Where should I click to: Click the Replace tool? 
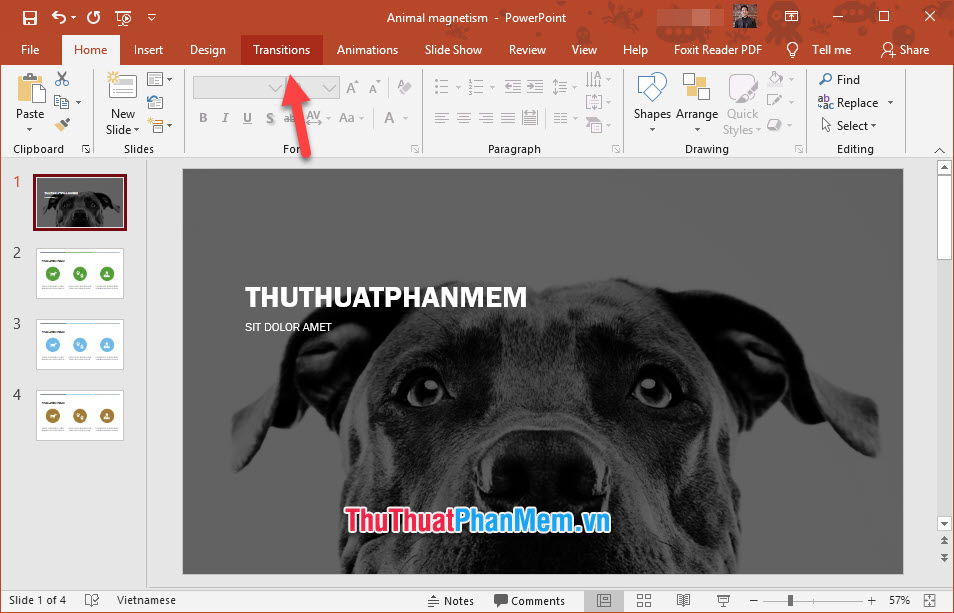tap(857, 102)
